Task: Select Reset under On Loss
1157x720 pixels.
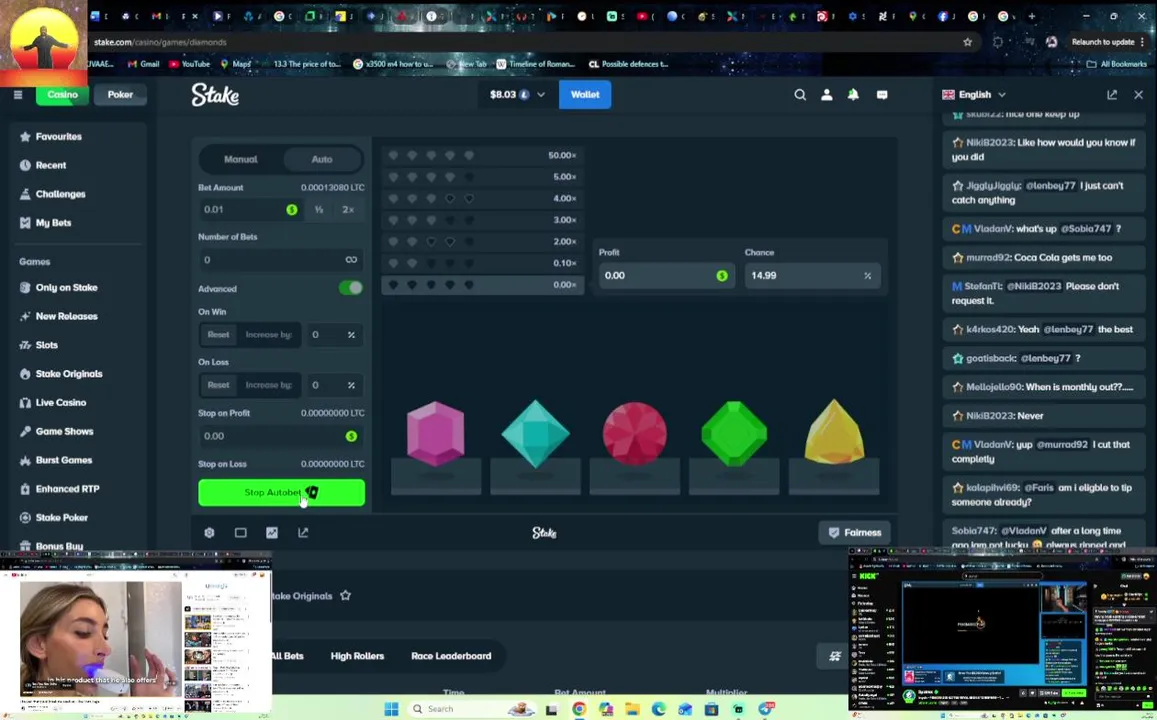Action: (x=218, y=385)
